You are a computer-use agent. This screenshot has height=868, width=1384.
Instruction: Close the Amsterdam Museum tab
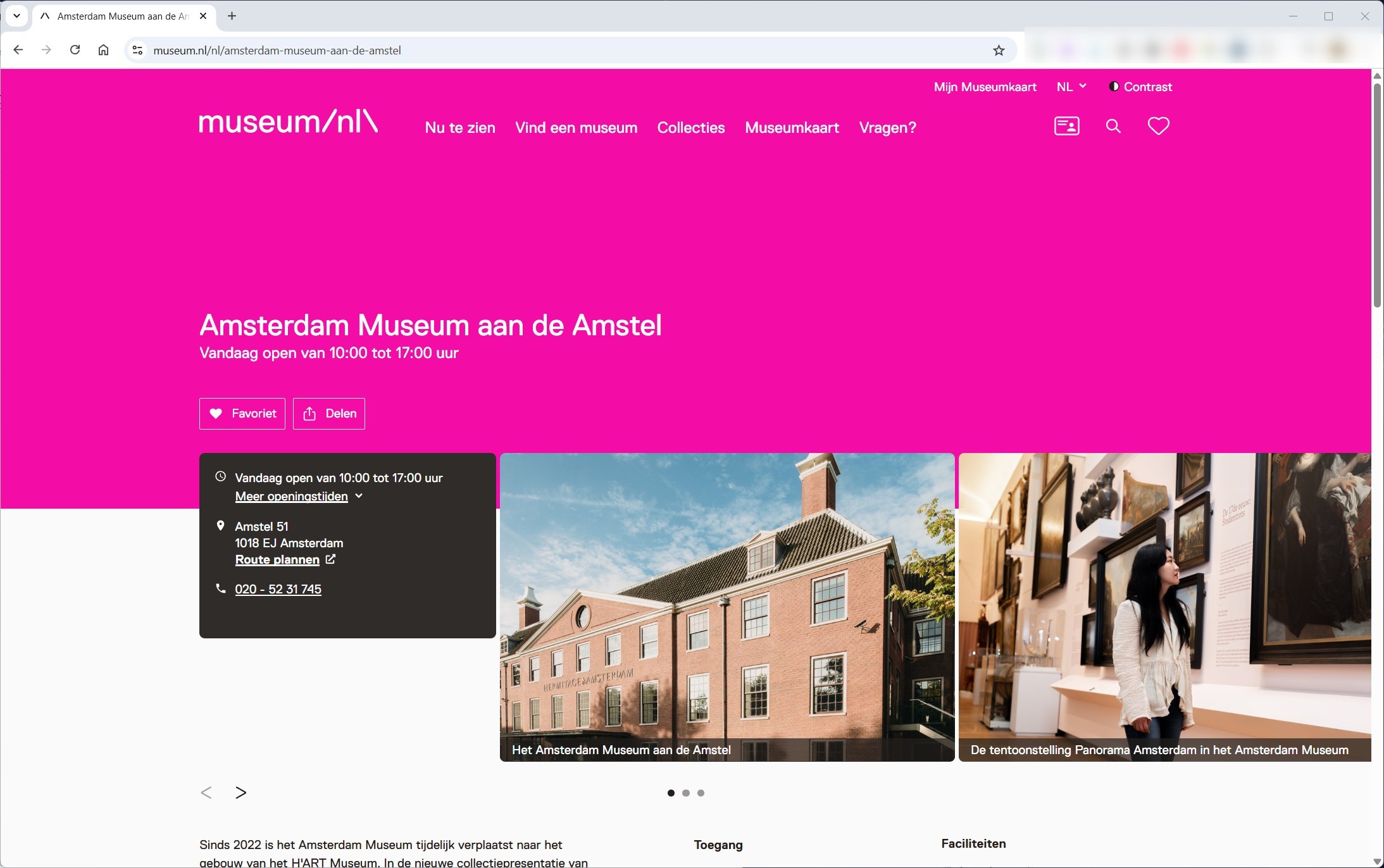click(x=203, y=16)
